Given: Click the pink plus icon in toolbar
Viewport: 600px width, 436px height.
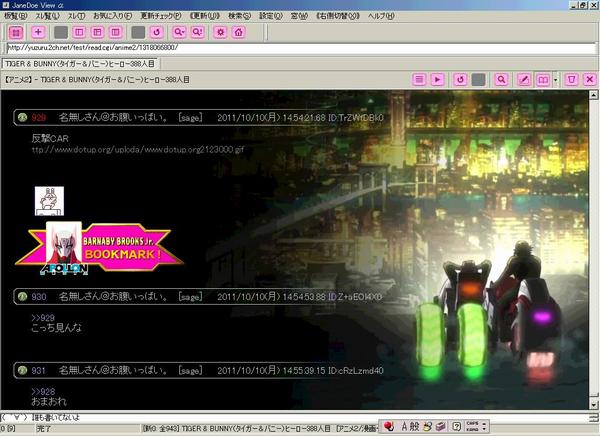Looking at the screenshot, I should tap(38, 32).
